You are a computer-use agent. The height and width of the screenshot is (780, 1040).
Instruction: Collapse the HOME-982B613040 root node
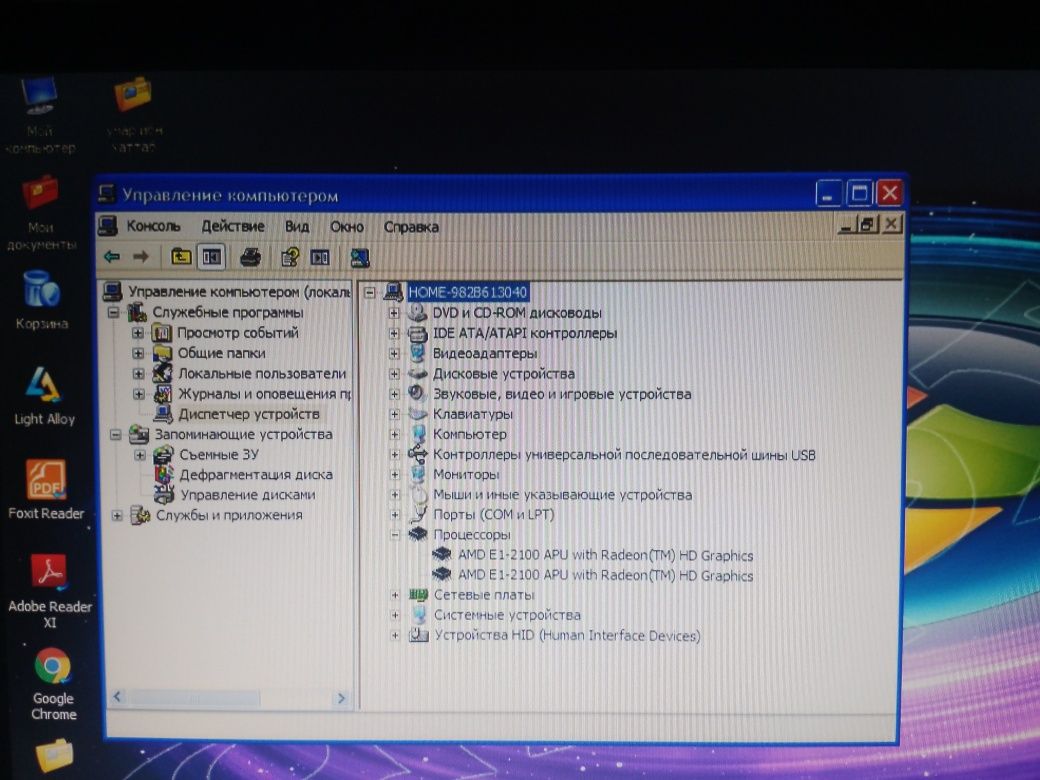click(369, 292)
